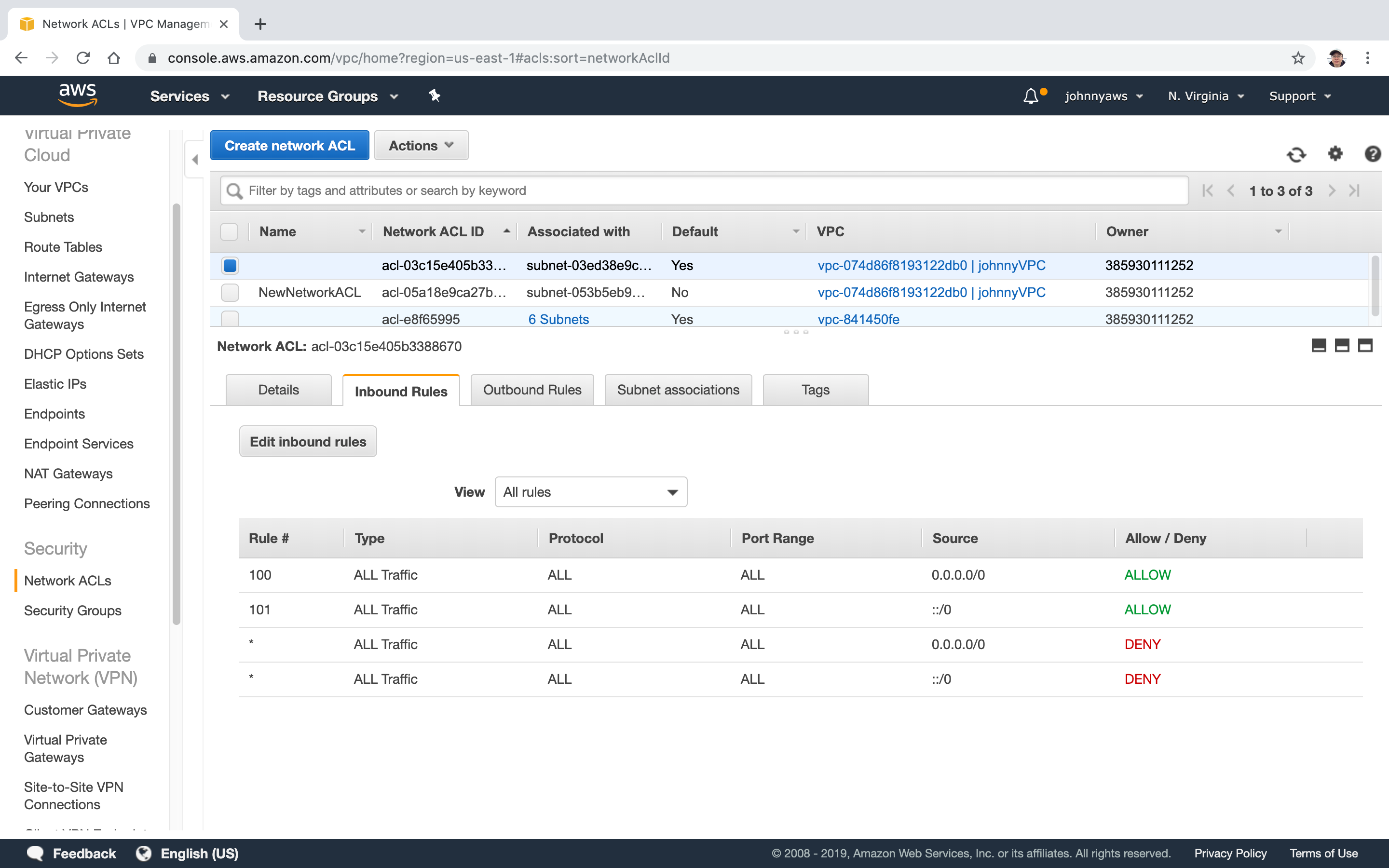Open the help question mark icon
The height and width of the screenshot is (868, 1389).
tap(1372, 154)
